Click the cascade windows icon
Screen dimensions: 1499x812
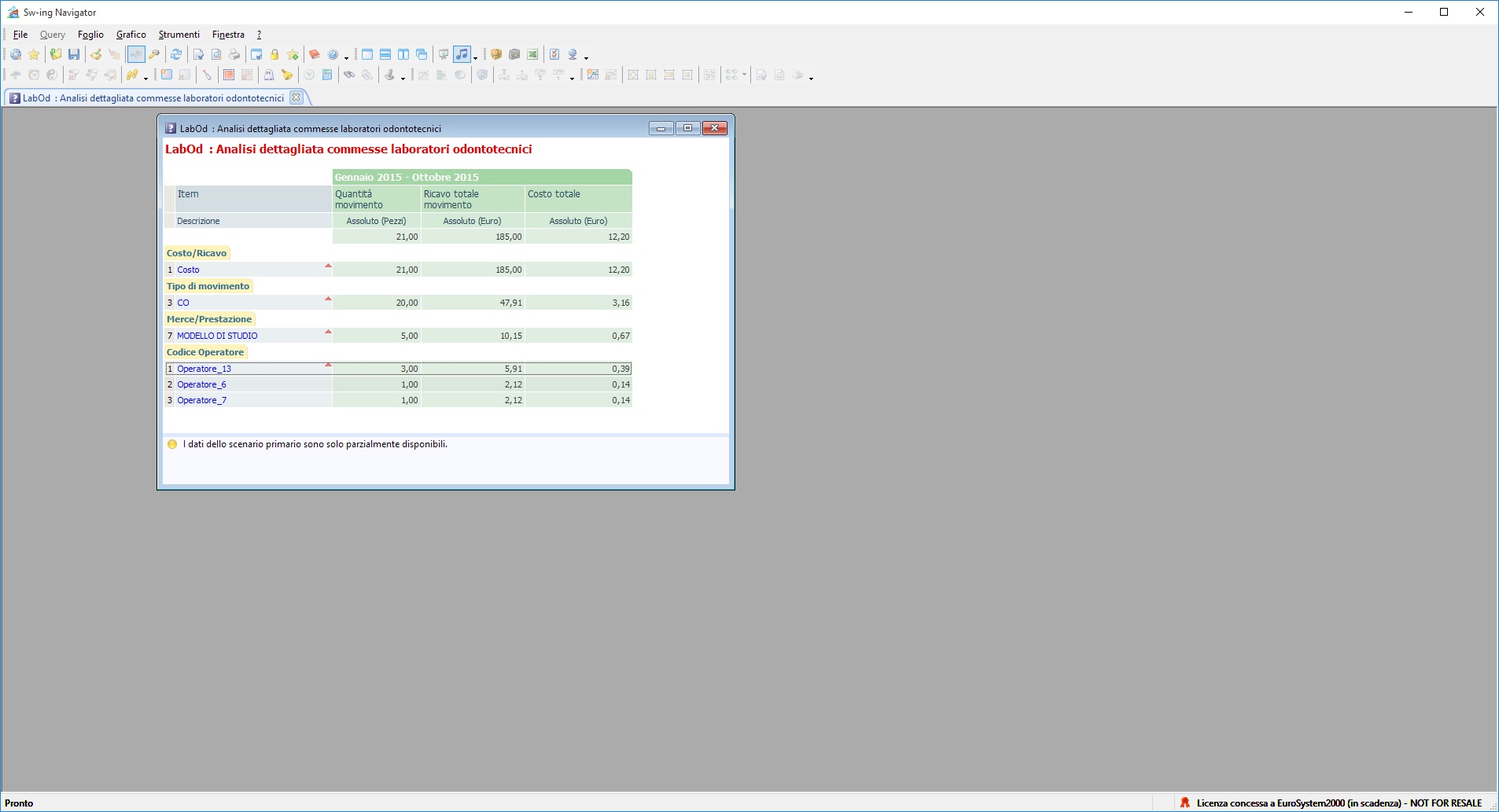[x=422, y=54]
